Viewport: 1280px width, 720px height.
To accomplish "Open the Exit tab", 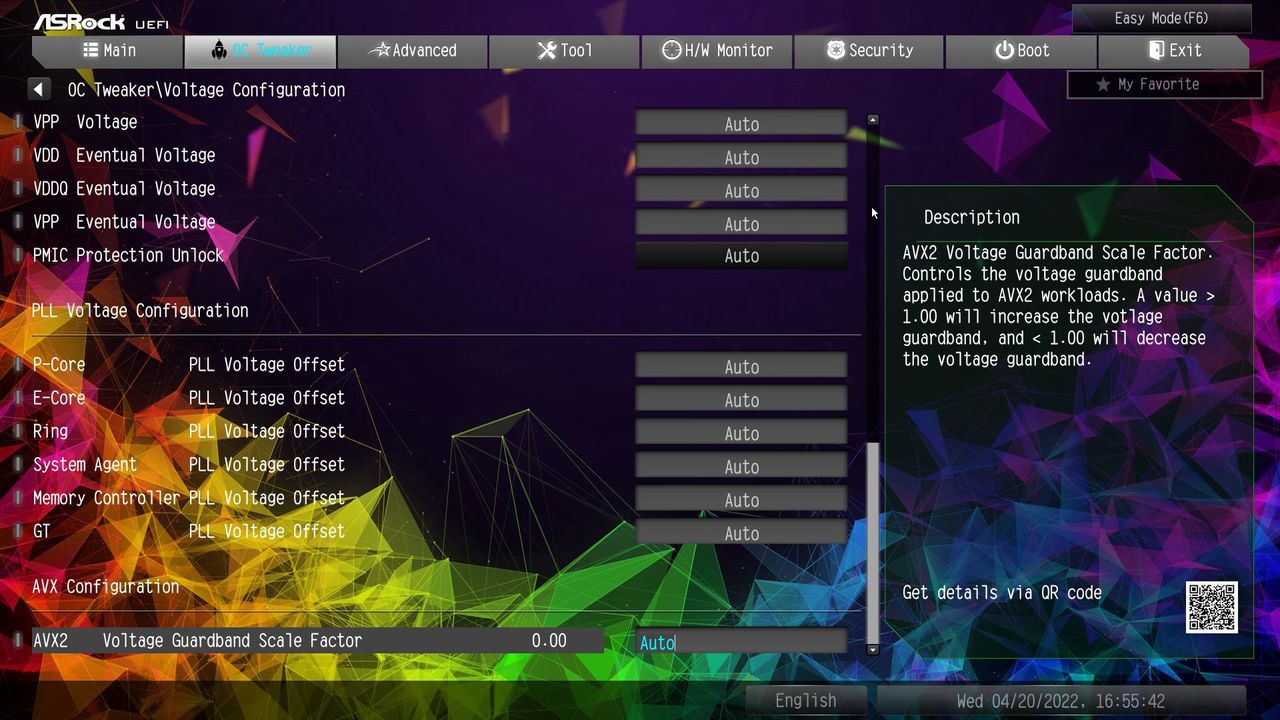I will point(1174,51).
